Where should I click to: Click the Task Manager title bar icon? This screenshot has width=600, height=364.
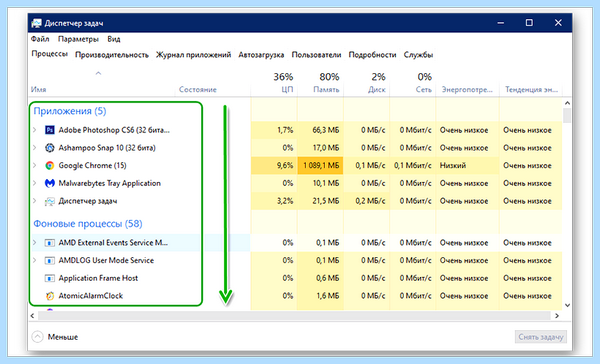[x=36, y=23]
